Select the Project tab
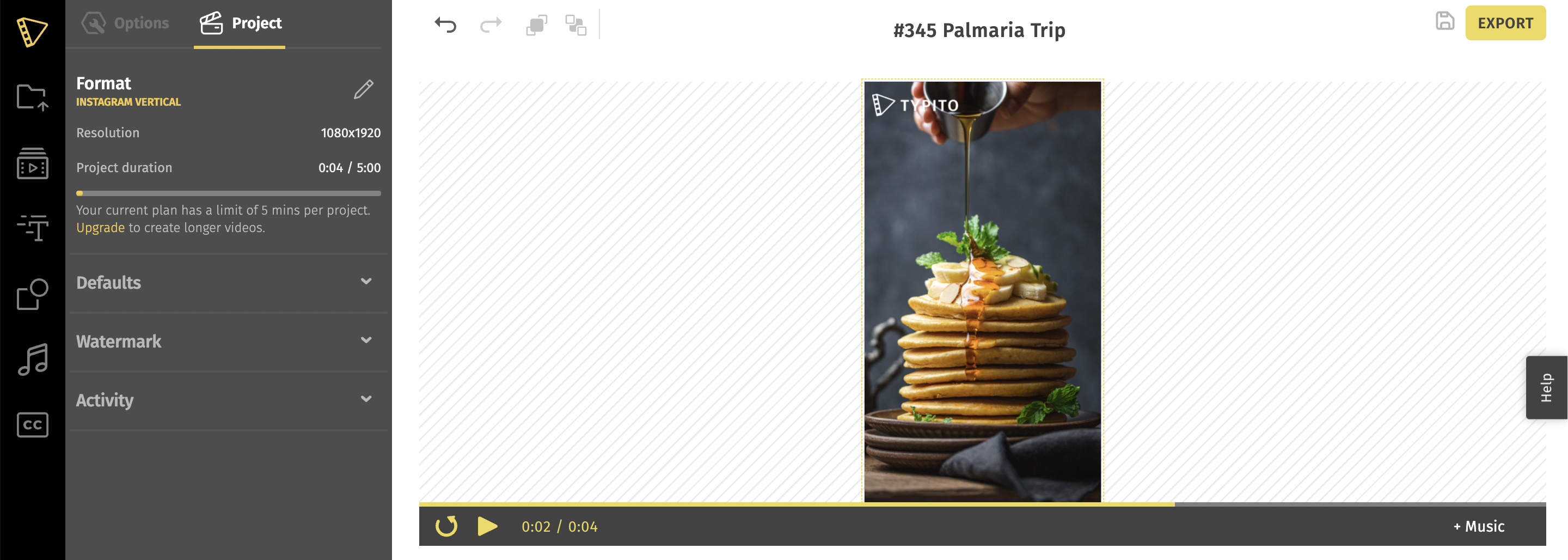The image size is (1568, 560). point(240,24)
